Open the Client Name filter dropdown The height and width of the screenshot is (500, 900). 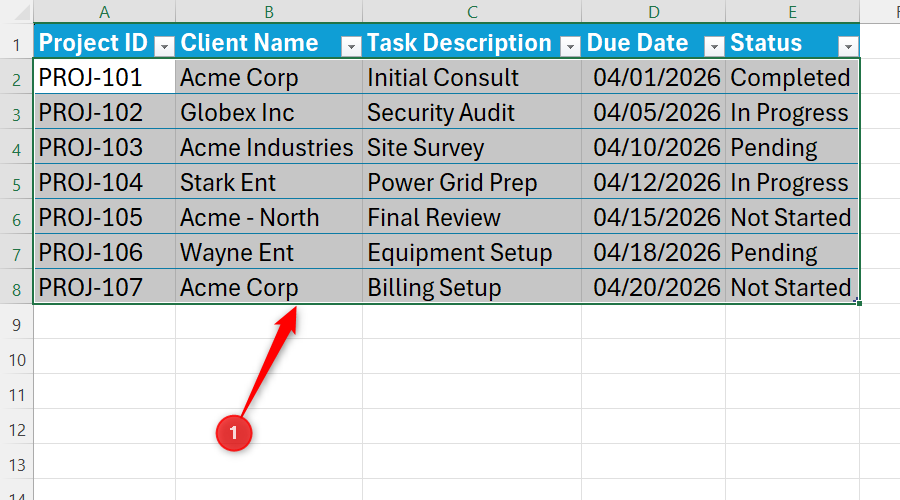[351, 46]
